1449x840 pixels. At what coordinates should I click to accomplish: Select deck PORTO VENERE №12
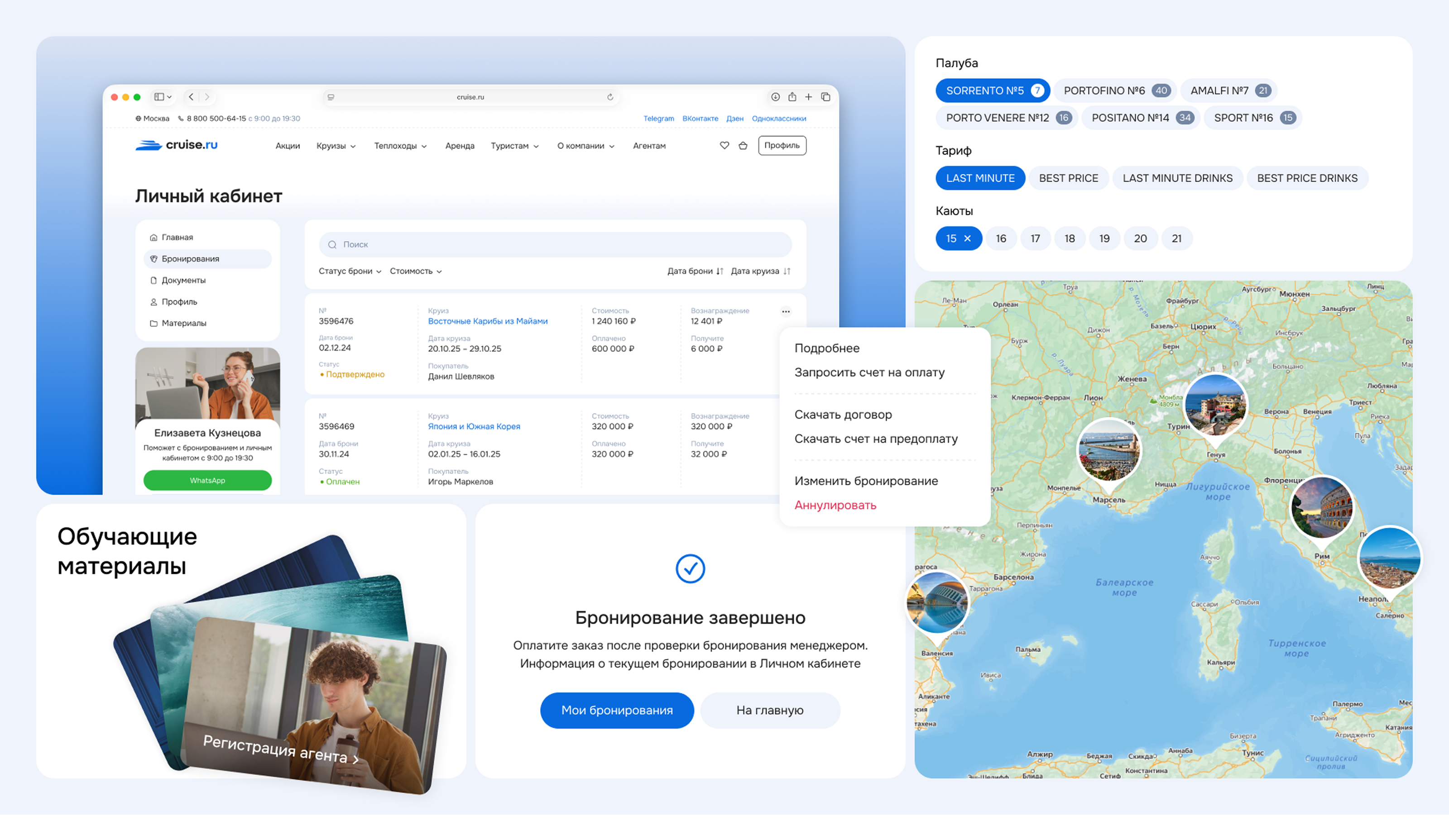[x=1007, y=118]
